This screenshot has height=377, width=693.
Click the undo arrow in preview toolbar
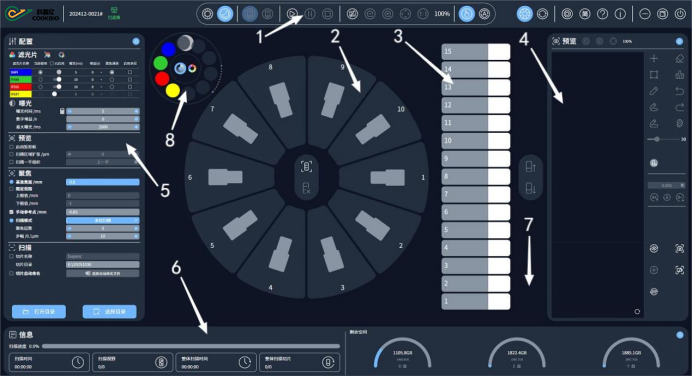click(x=680, y=91)
